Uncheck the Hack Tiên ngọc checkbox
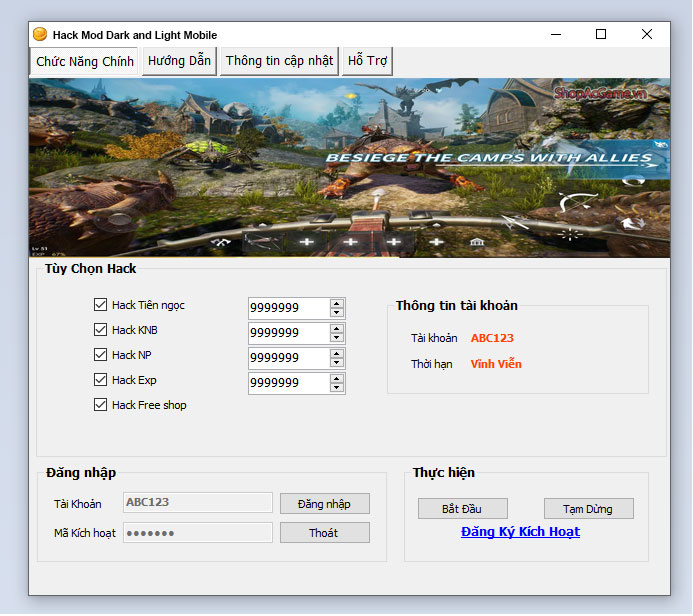 pyautogui.click(x=100, y=305)
